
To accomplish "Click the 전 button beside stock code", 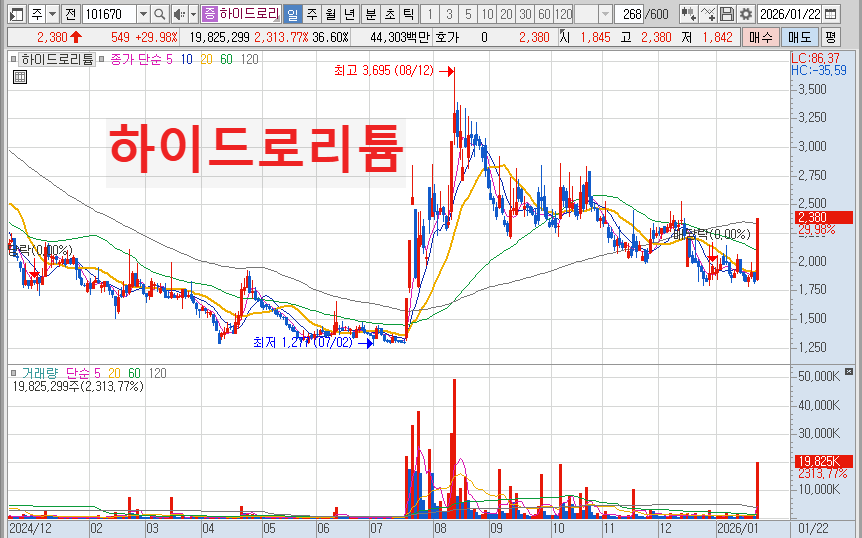I will [70, 14].
